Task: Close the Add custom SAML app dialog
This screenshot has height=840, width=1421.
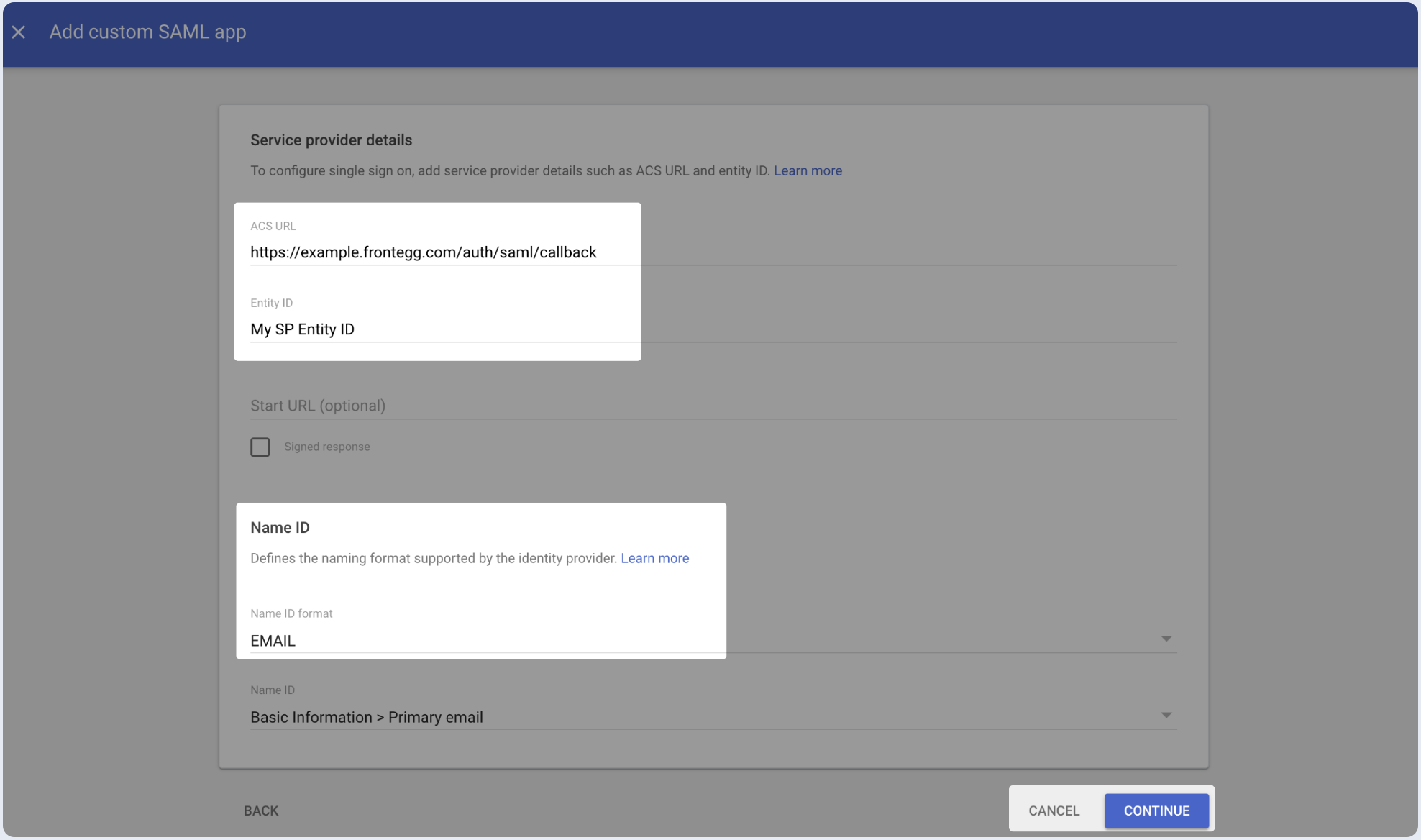Action: coord(19,32)
